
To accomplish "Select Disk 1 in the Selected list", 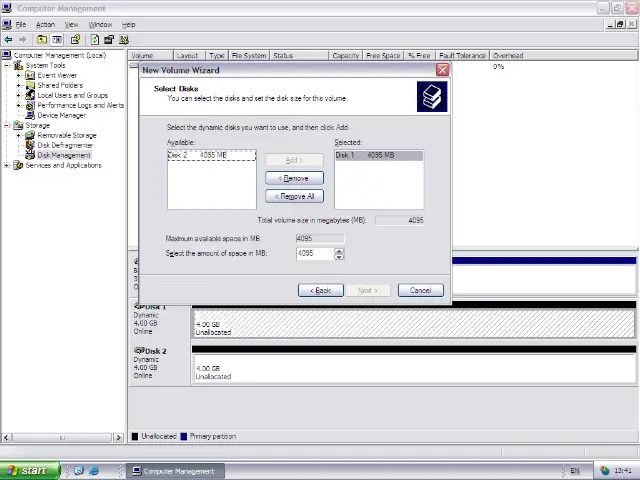I will point(379,155).
